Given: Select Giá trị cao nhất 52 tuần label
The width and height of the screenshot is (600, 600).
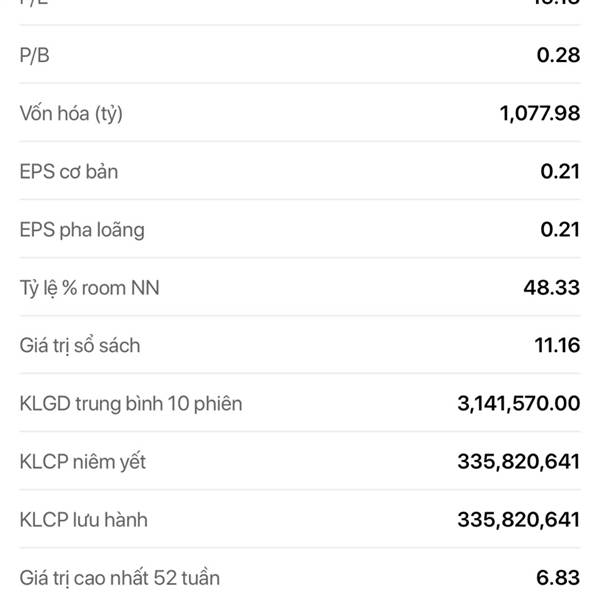Looking at the screenshot, I should [120, 578].
